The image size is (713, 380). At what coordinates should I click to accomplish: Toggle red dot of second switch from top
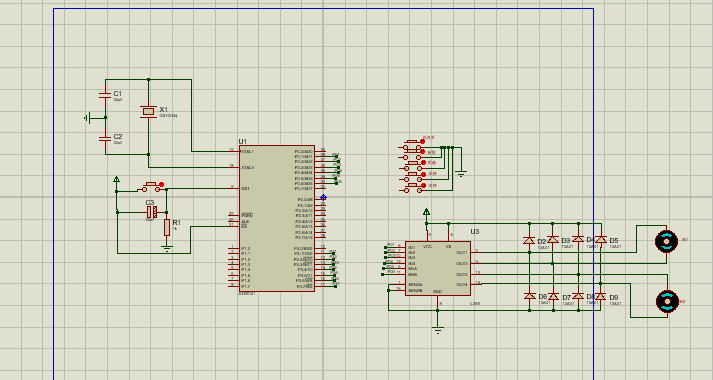[422, 152]
